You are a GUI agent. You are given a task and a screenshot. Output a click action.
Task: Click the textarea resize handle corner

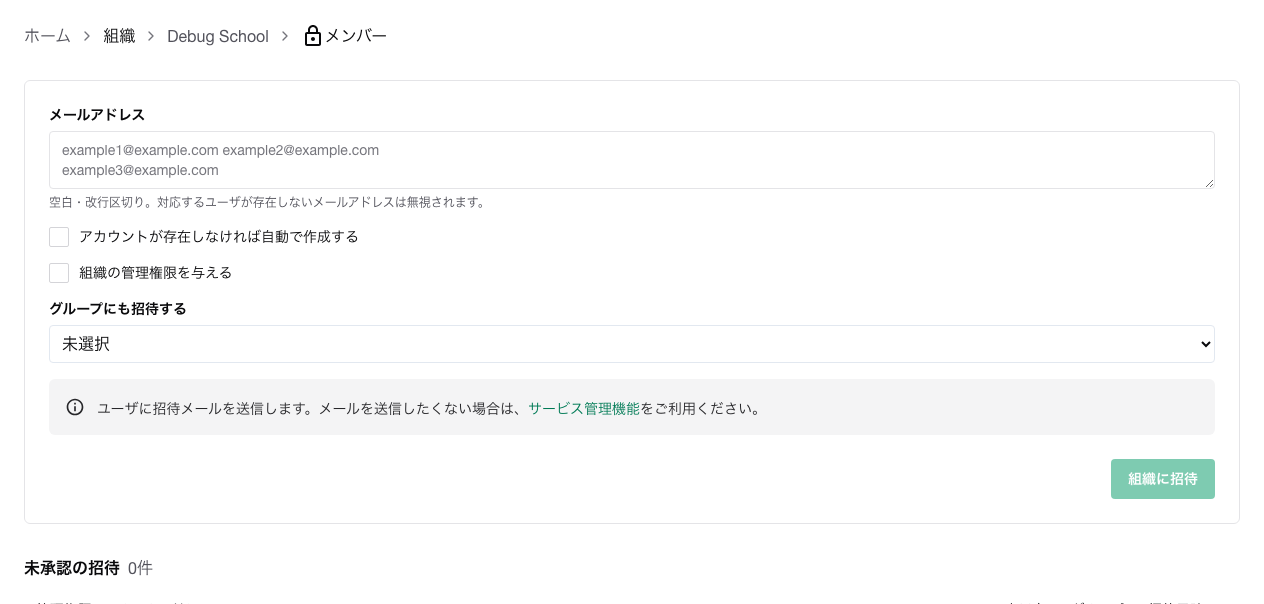point(1209,184)
